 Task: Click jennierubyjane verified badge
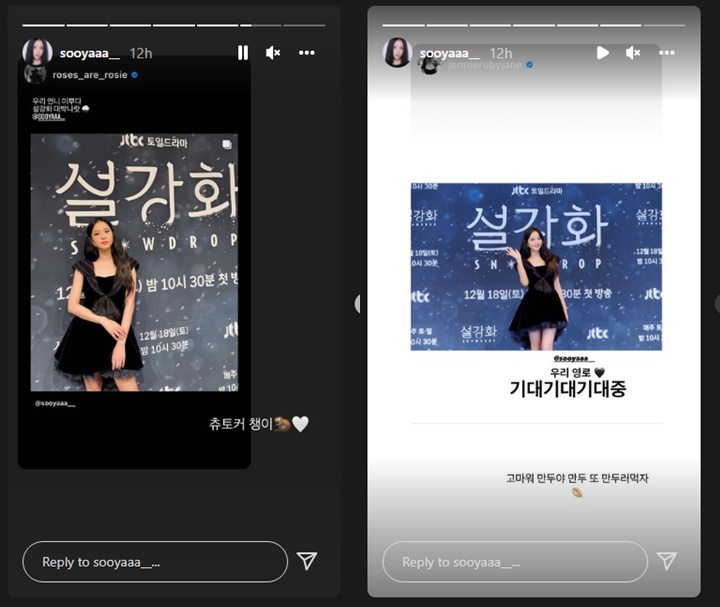point(529,65)
